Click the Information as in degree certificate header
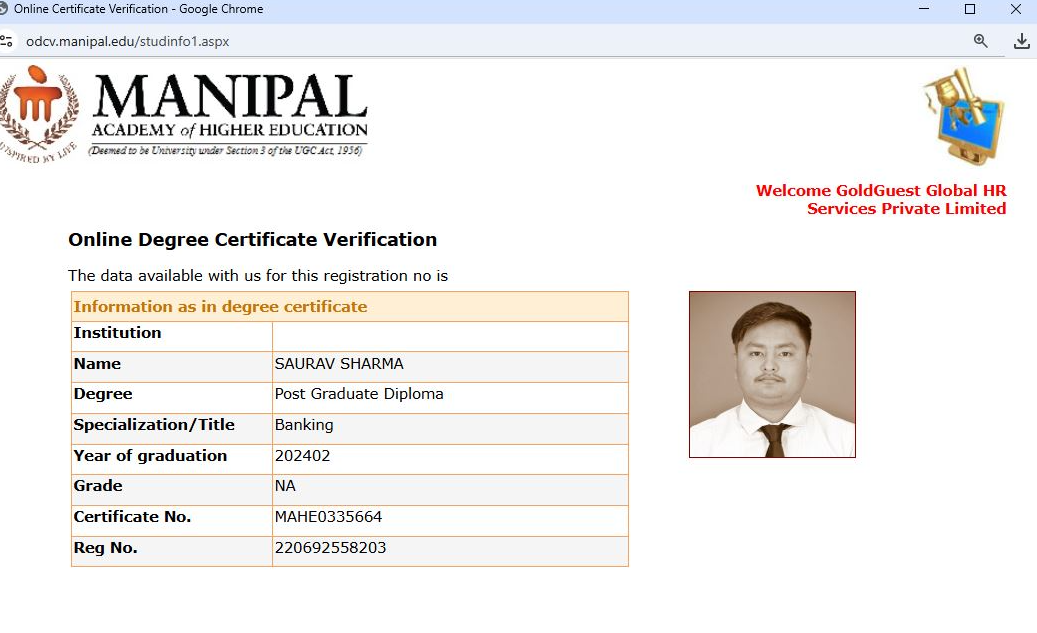 pyautogui.click(x=220, y=307)
